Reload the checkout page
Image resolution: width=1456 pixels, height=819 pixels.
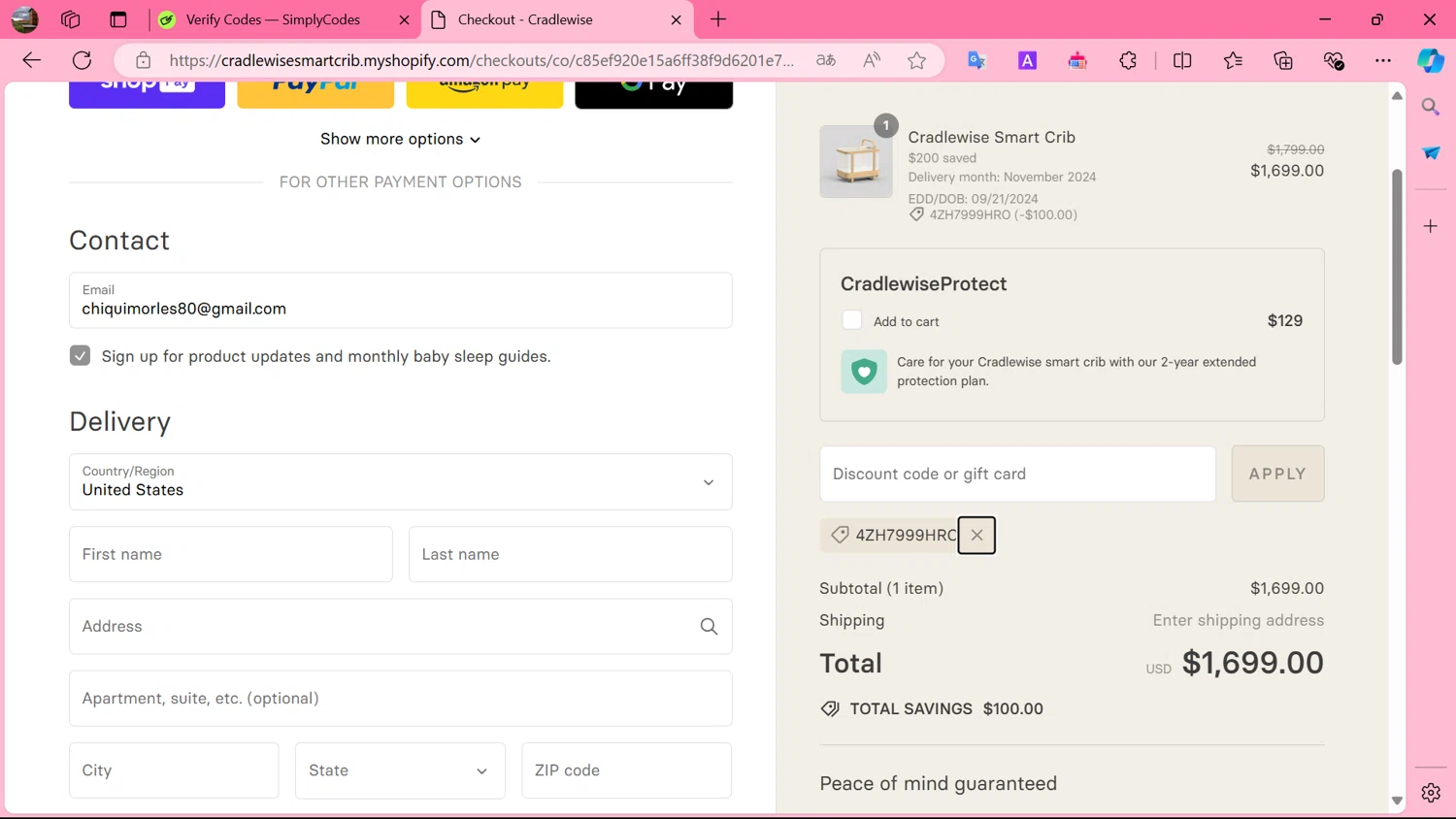tap(83, 60)
